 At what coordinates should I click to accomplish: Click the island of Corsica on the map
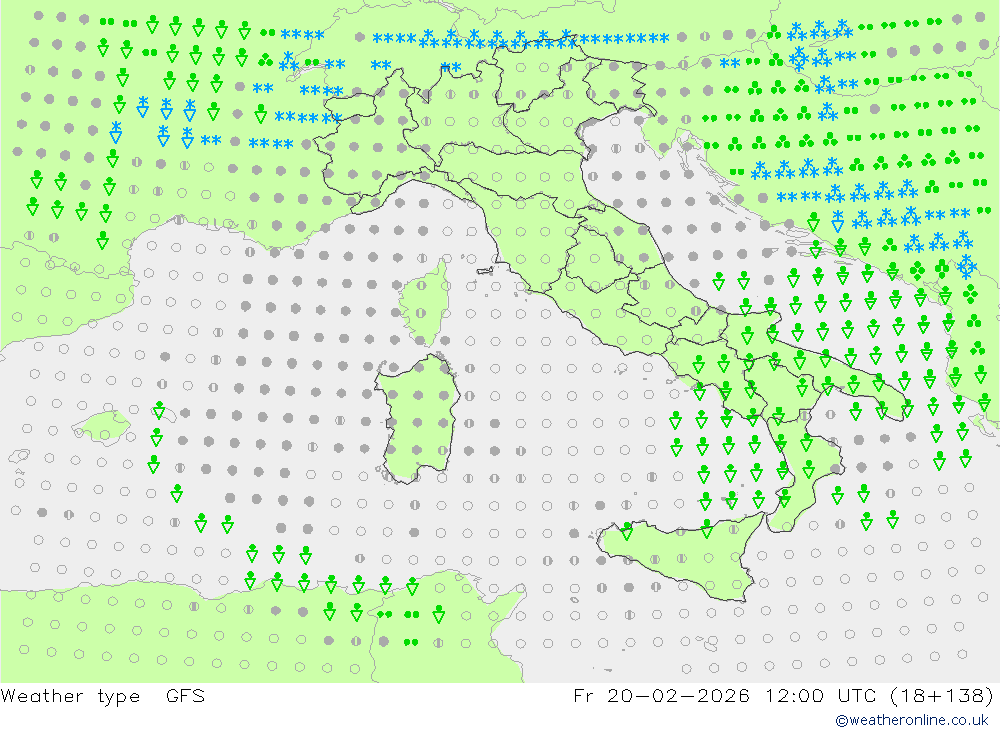pyautogui.click(x=425, y=304)
